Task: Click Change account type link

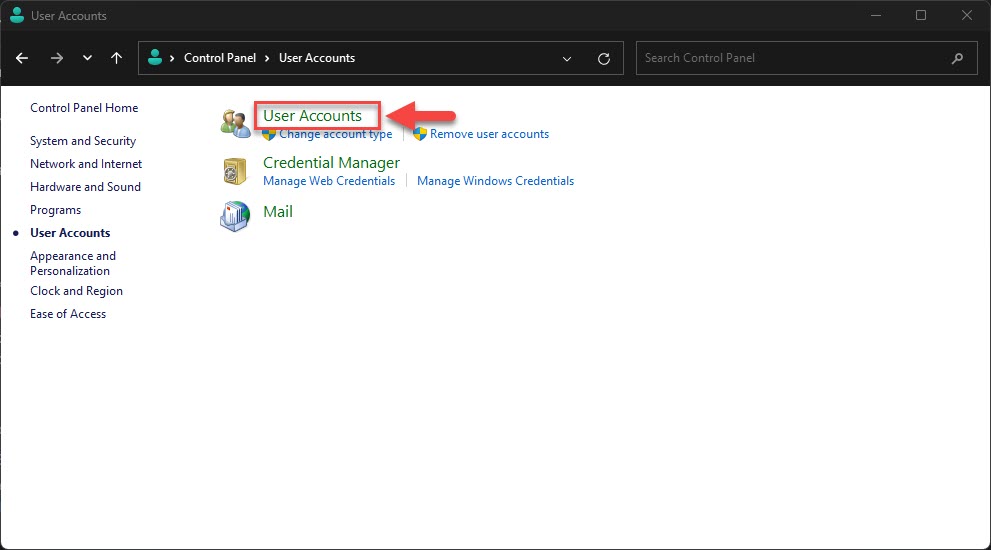Action: [335, 134]
